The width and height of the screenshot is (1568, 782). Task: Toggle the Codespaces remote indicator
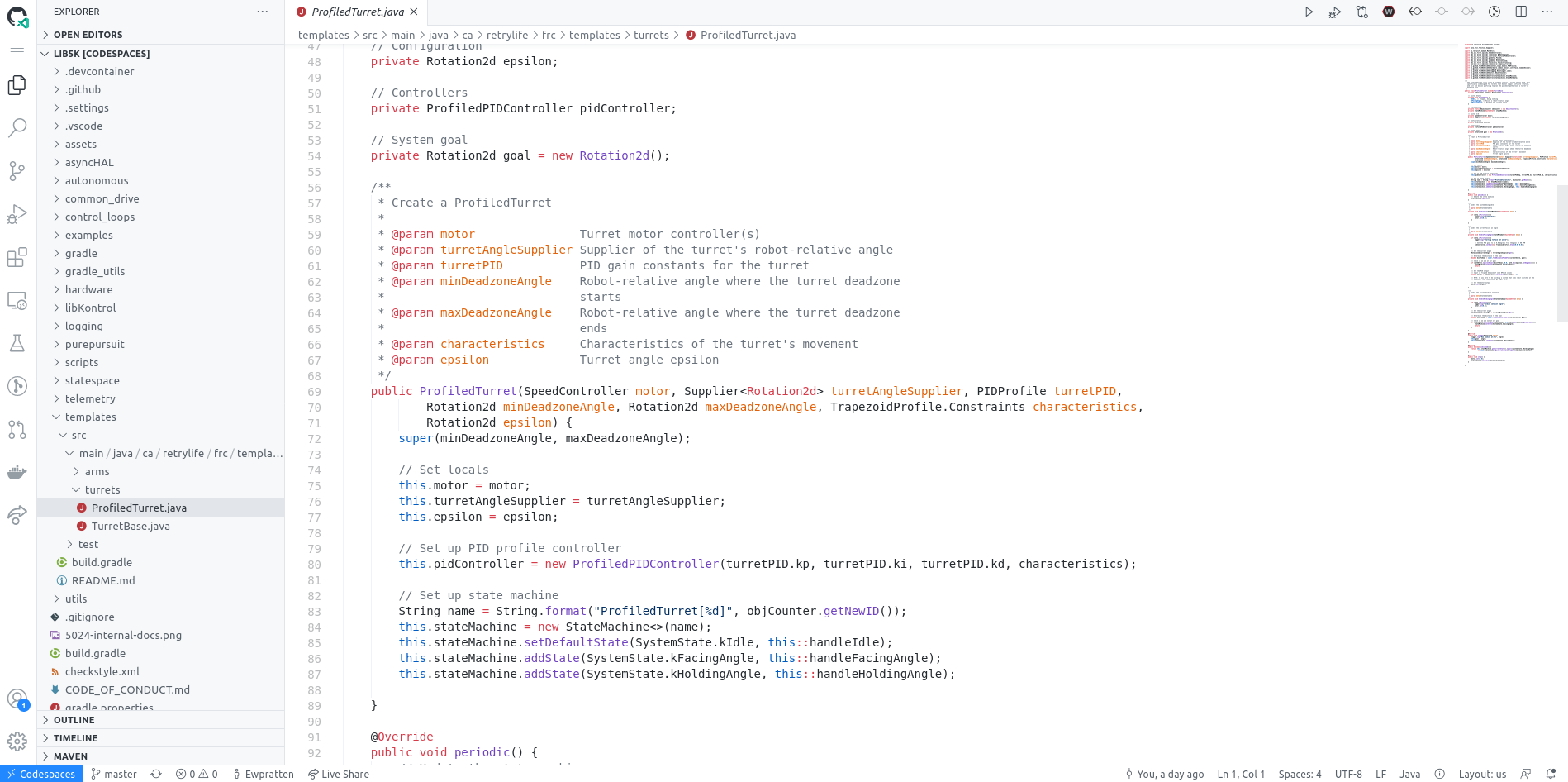click(41, 774)
